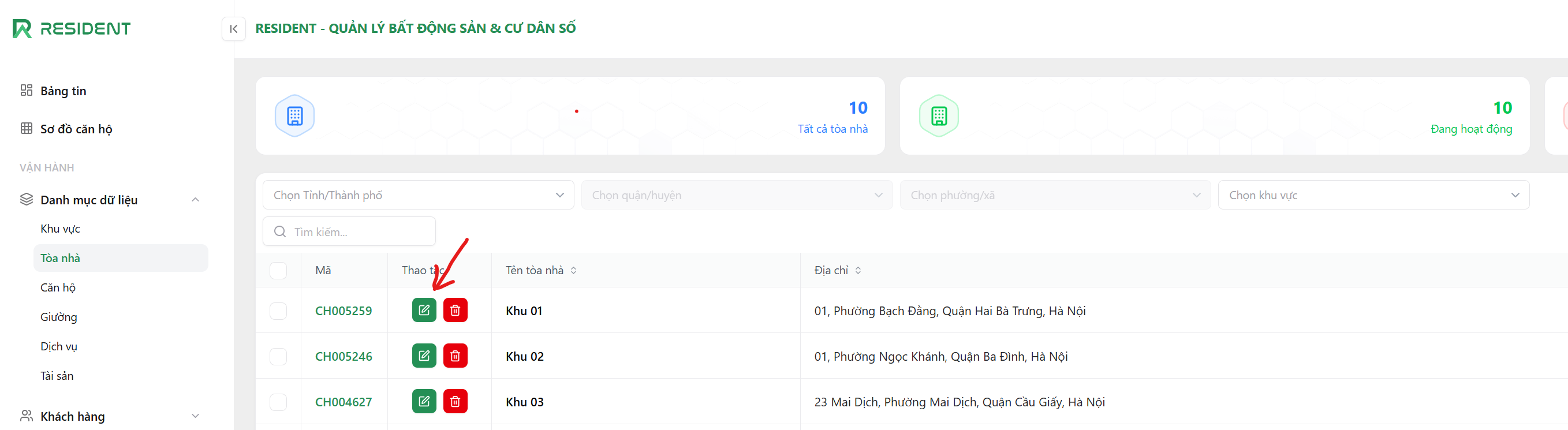
Task: Open building code link CH004627
Action: tap(344, 402)
